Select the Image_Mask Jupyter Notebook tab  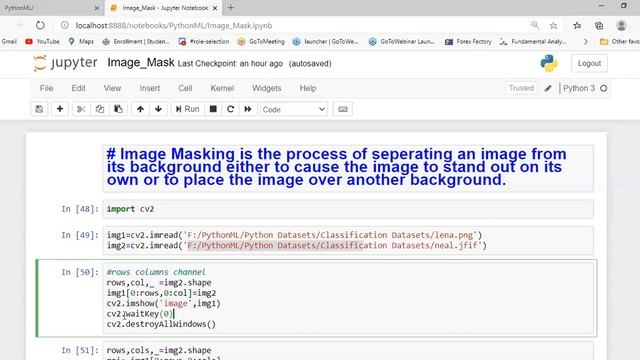click(164, 8)
